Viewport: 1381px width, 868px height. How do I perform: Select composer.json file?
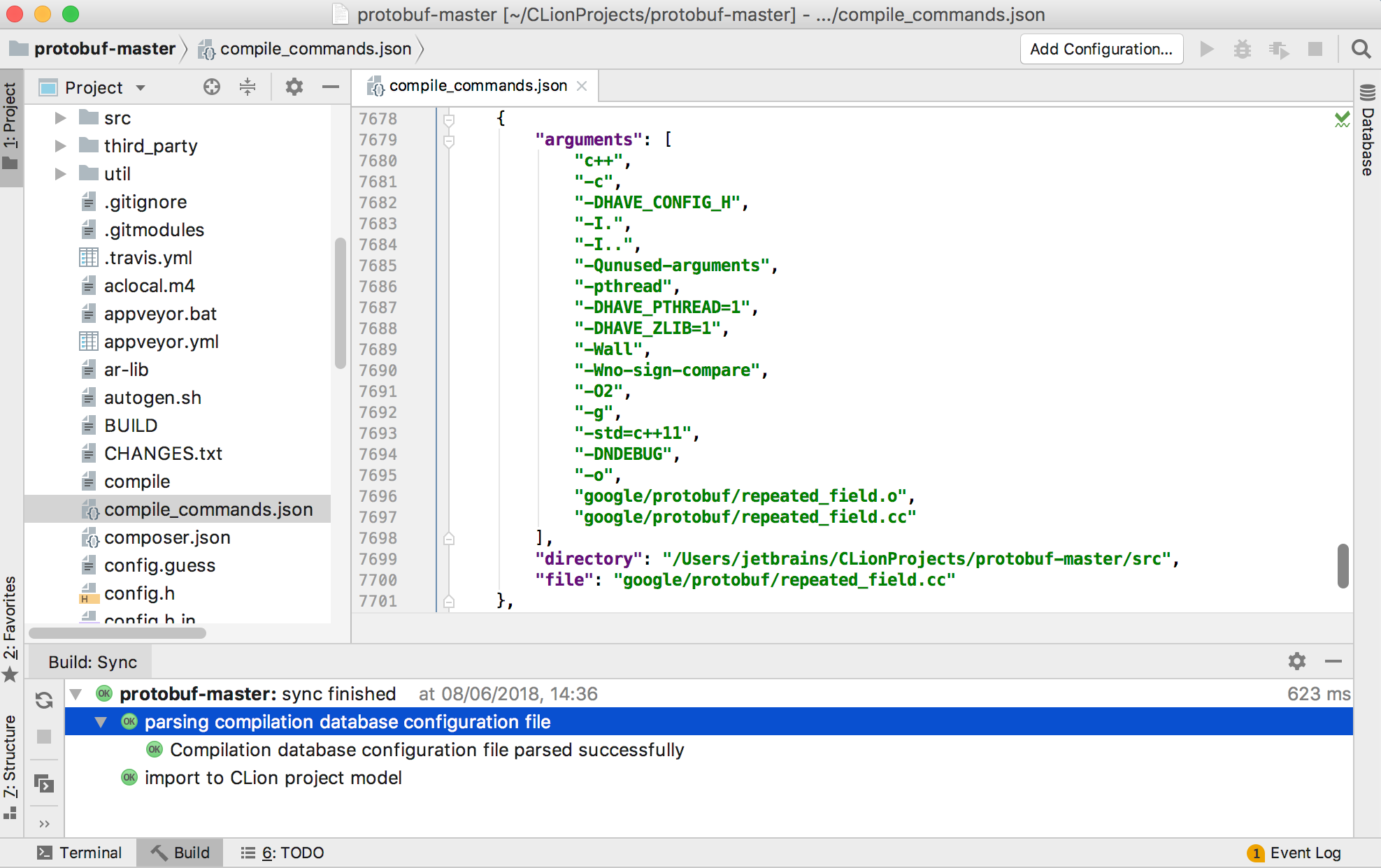(x=167, y=537)
